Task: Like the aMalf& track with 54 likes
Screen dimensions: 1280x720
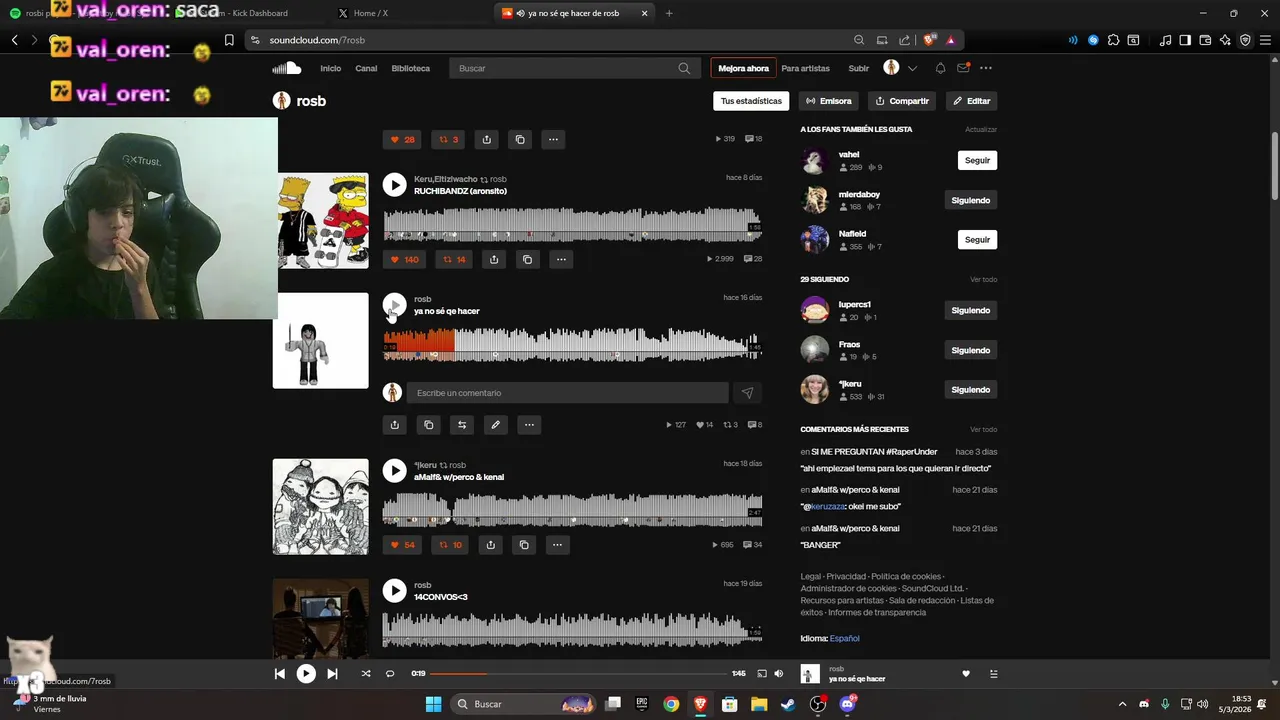Action: tap(403, 545)
